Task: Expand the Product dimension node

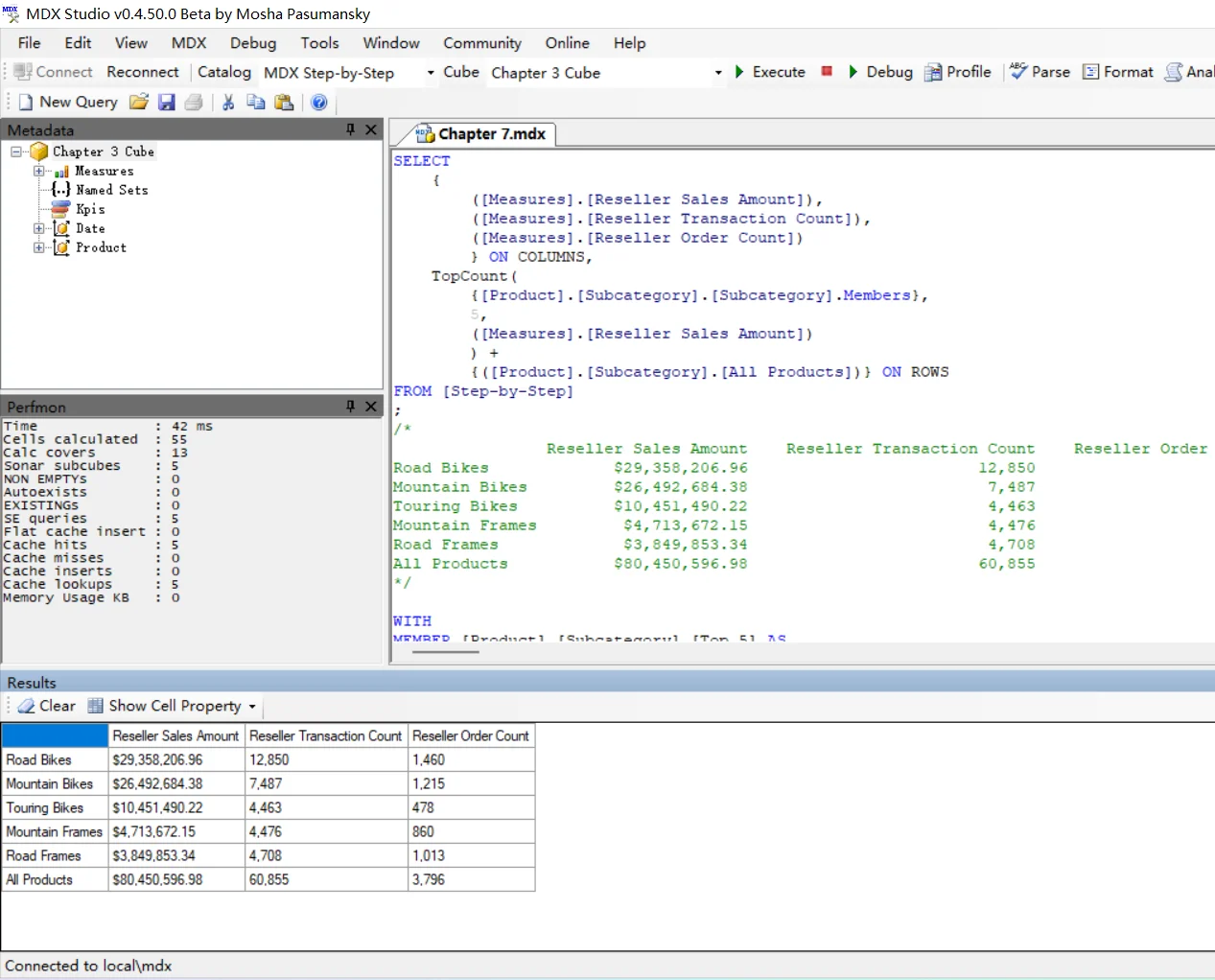Action: click(x=39, y=247)
